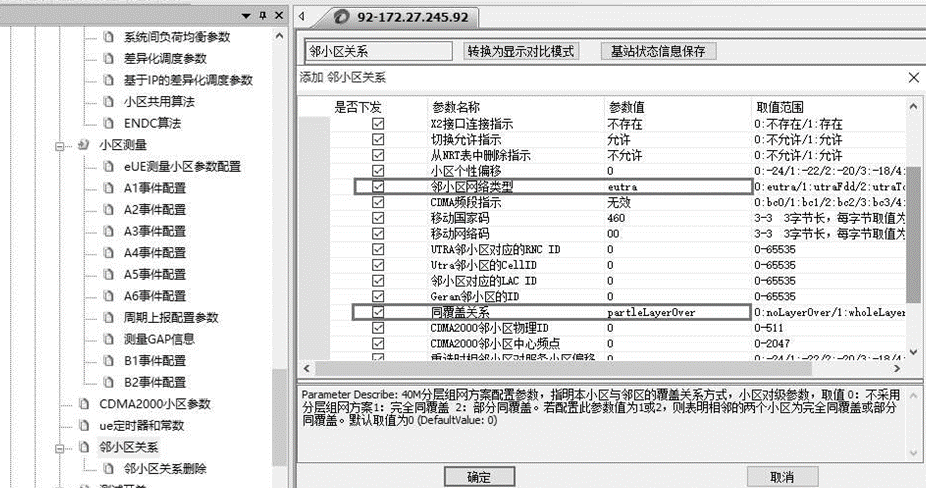Click the document icon beside ue定时器和常数
Viewport: 926px width, 488px height.
click(84, 425)
